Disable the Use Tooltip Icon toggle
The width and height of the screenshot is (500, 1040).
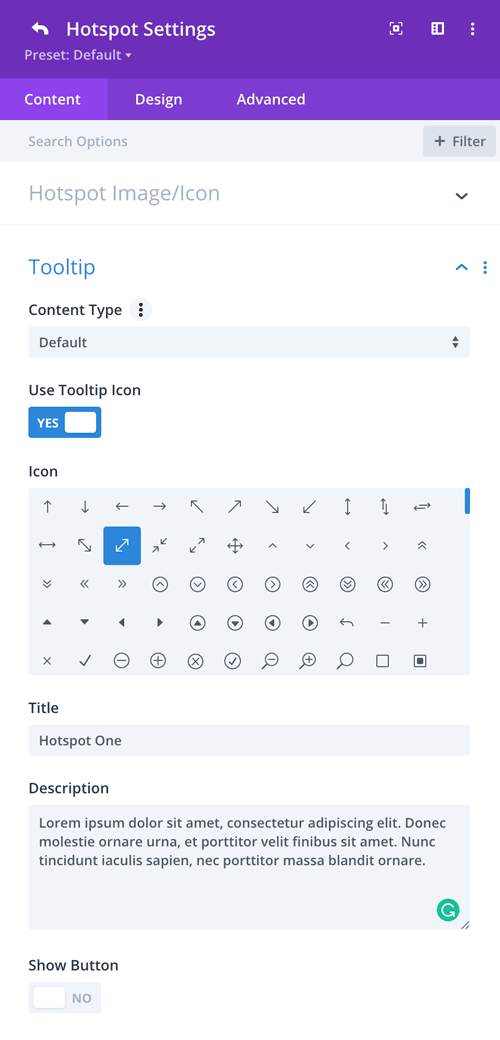65,422
